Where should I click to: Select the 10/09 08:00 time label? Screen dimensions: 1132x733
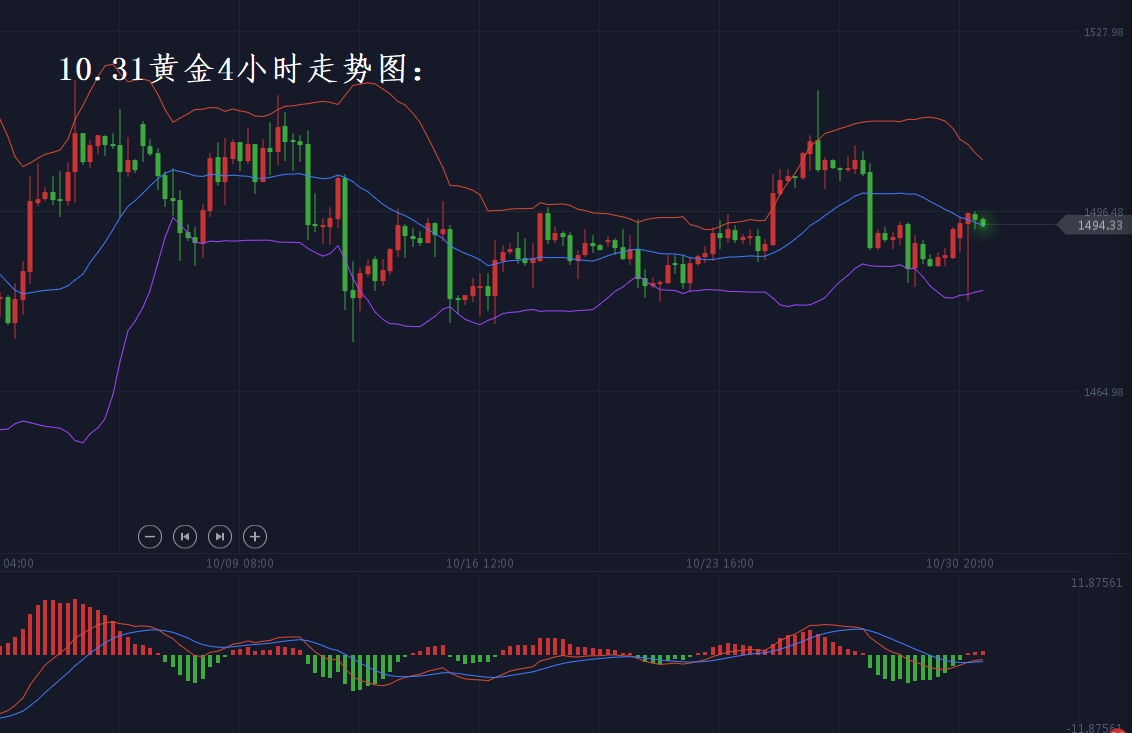(240, 564)
